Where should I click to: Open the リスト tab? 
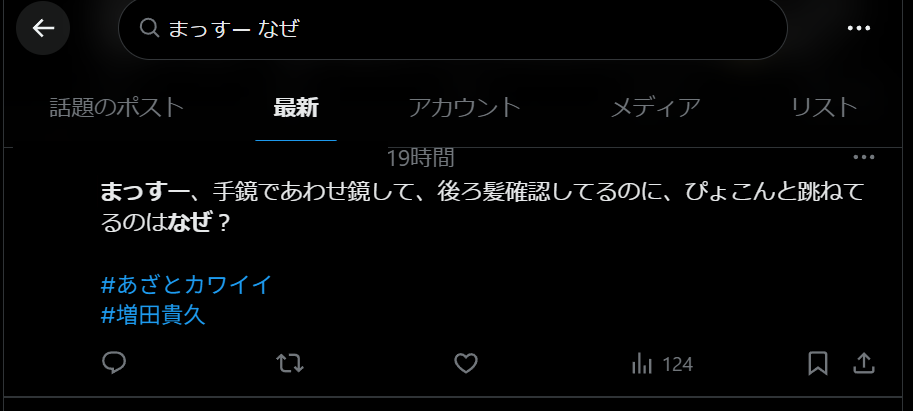[x=824, y=108]
